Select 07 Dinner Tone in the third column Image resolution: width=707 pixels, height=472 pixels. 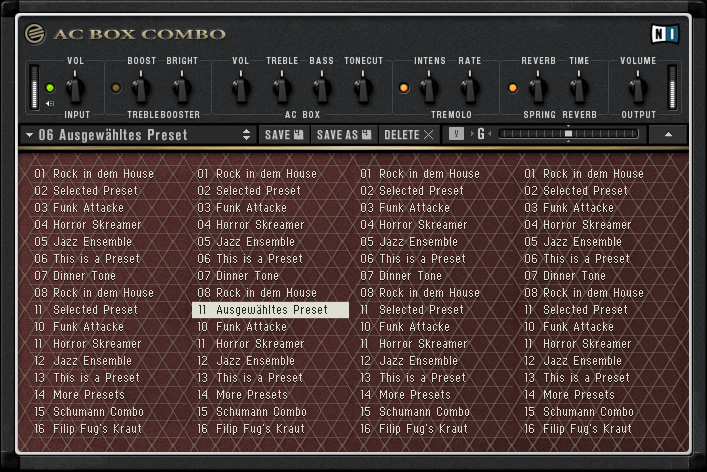[401, 275]
